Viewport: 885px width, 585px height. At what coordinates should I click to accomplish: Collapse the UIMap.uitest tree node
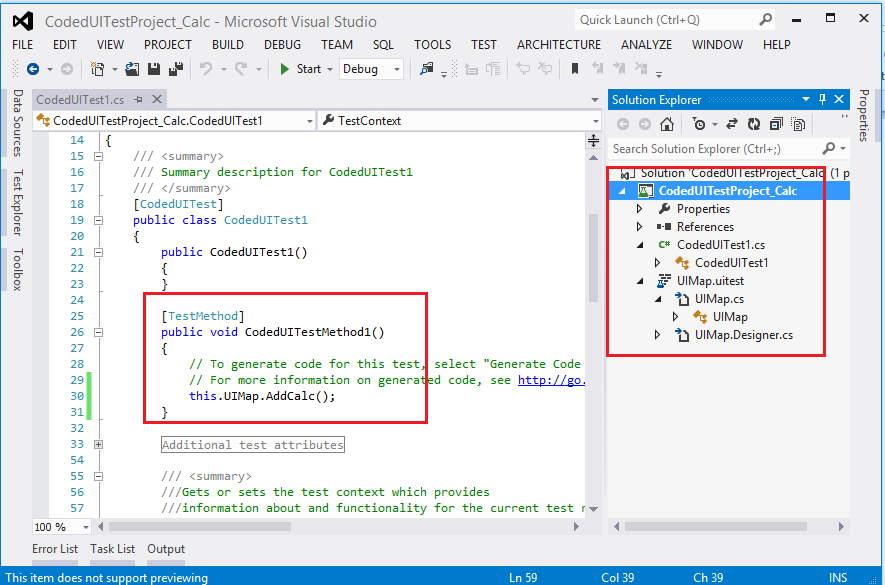[x=641, y=281]
